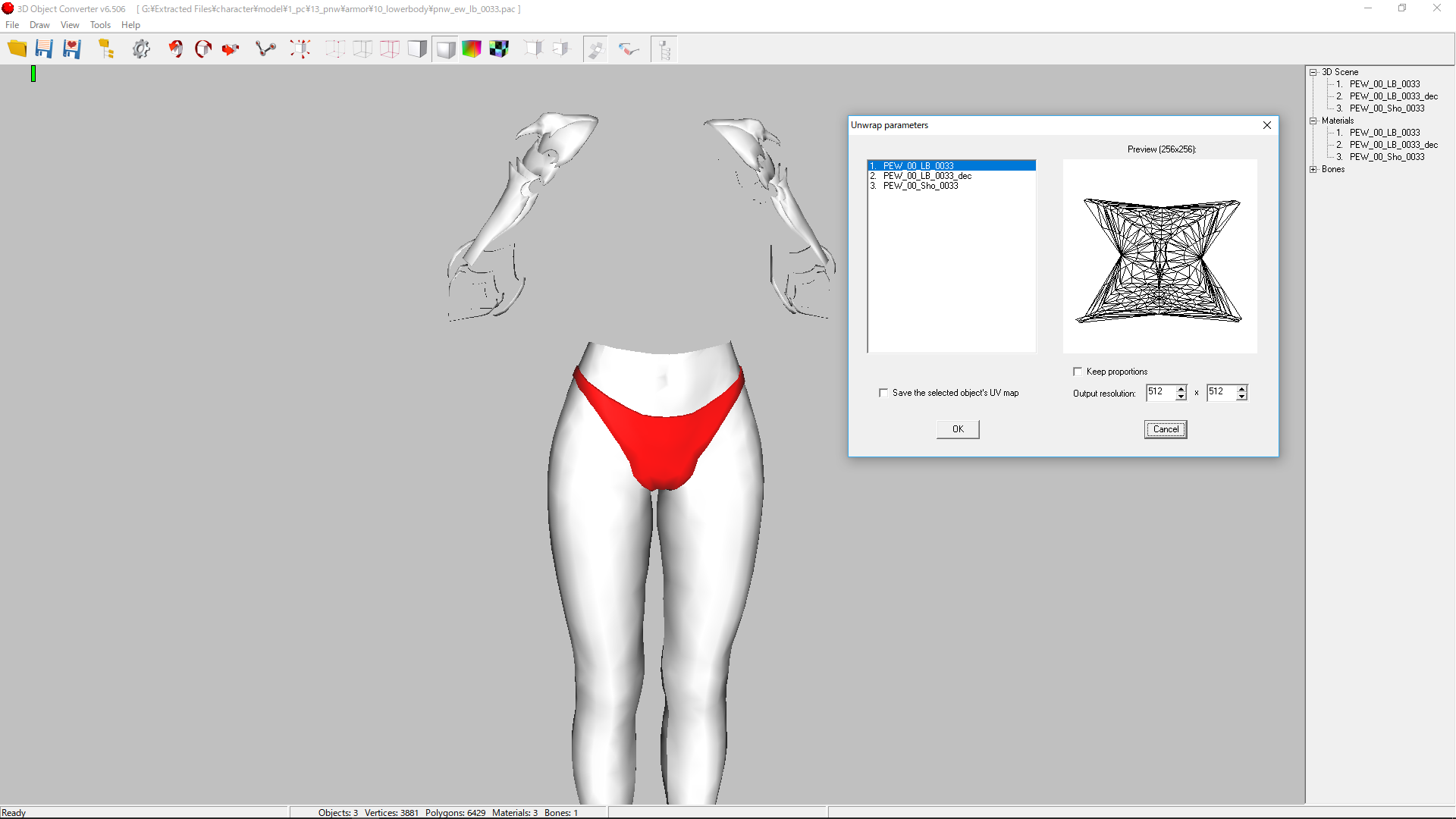The width and height of the screenshot is (1456, 819).
Task: Collapse the Materials tree node
Action: [1313, 121]
